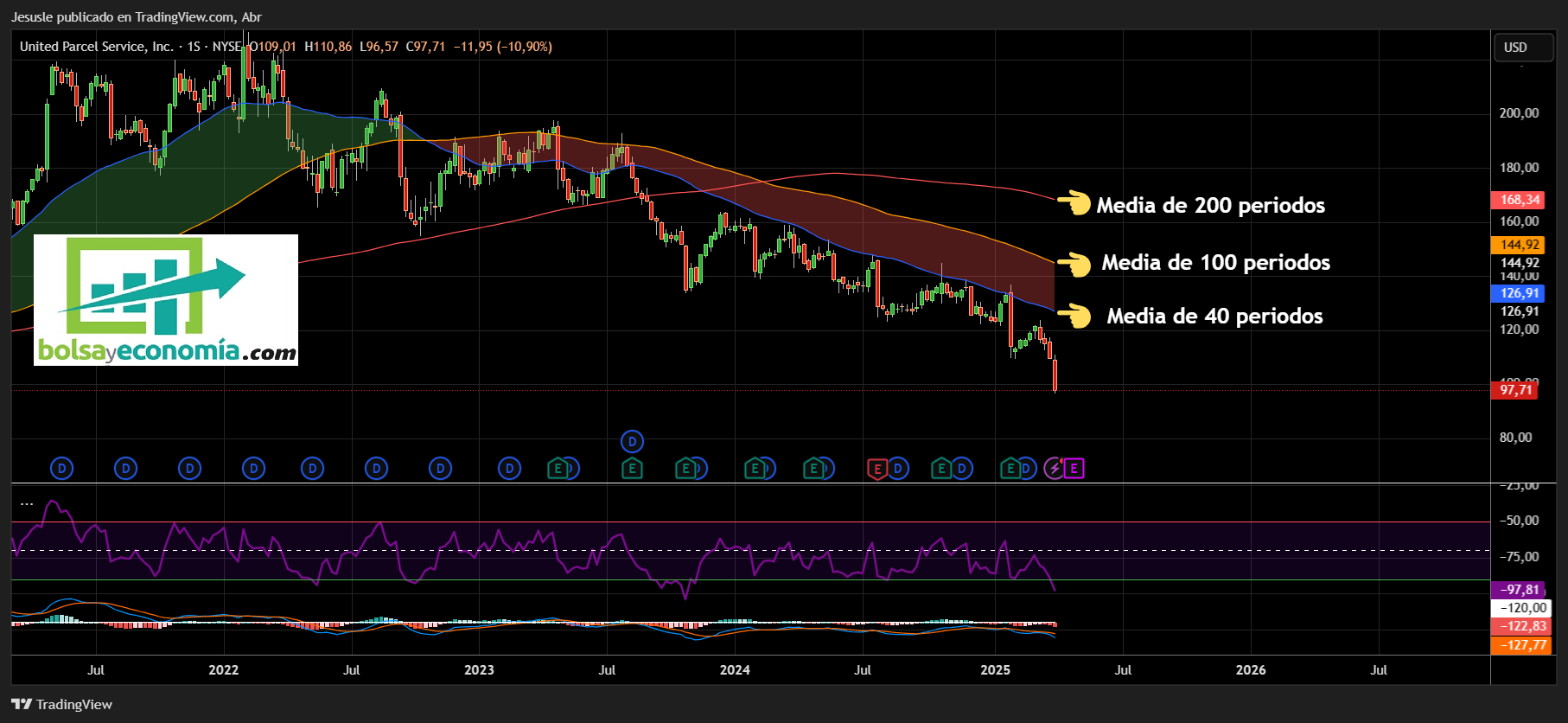Click the raised dividend D marker above the row
Screen dimensions: 1568x723
click(632, 442)
